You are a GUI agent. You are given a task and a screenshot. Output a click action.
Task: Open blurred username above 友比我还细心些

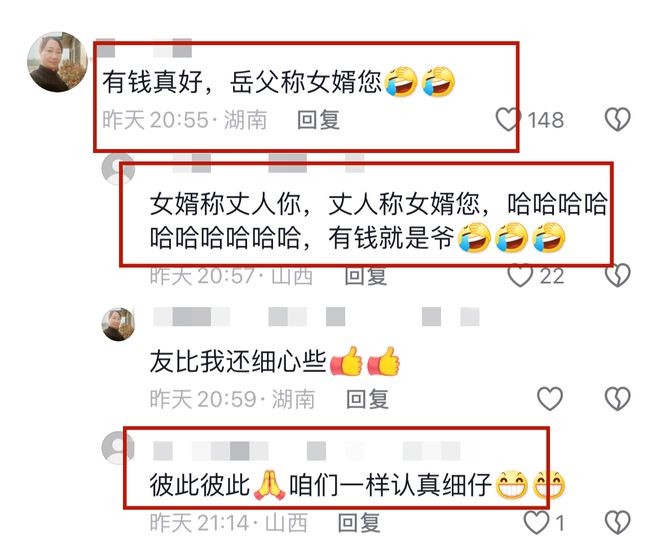pos(316,317)
